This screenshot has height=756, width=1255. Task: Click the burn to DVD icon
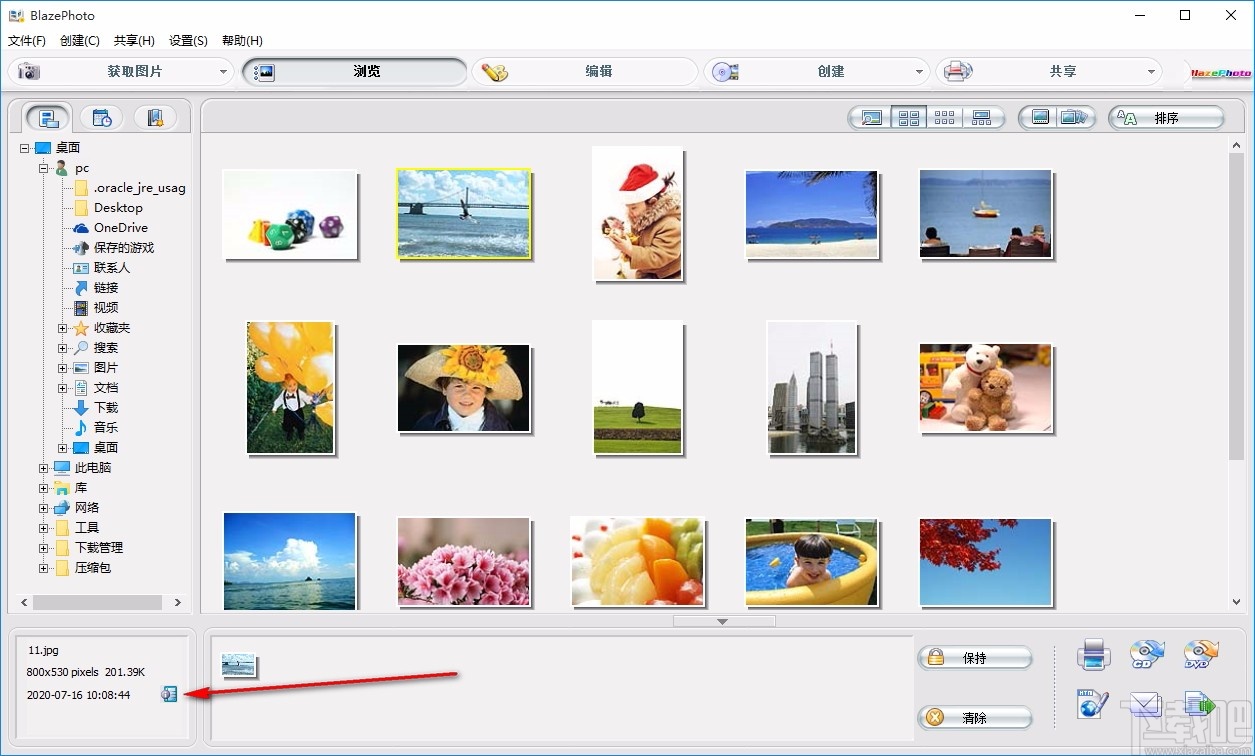tap(1200, 654)
